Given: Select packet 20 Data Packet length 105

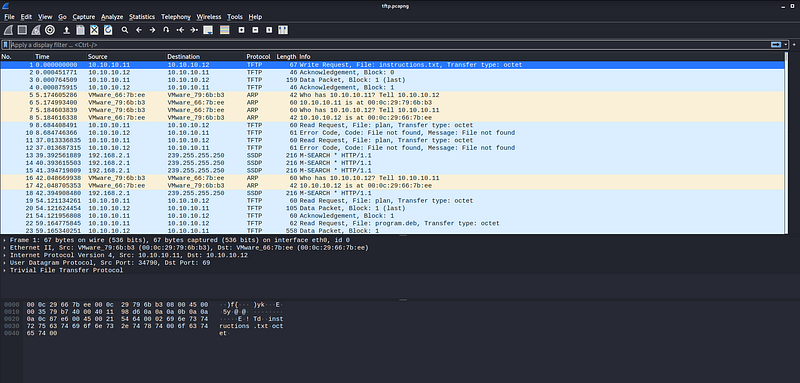Looking at the screenshot, I should pyautogui.click(x=392, y=208).
